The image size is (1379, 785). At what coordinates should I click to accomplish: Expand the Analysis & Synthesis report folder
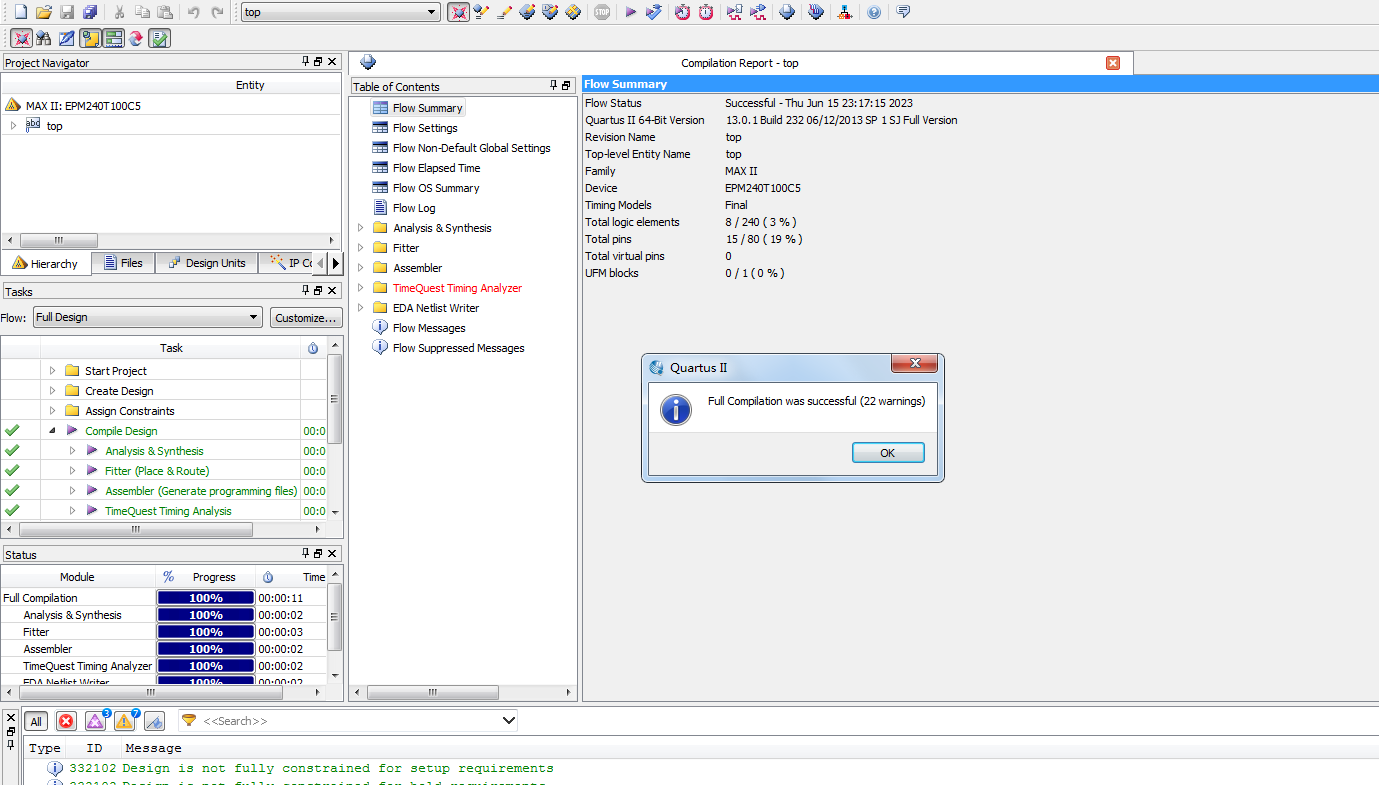point(361,228)
